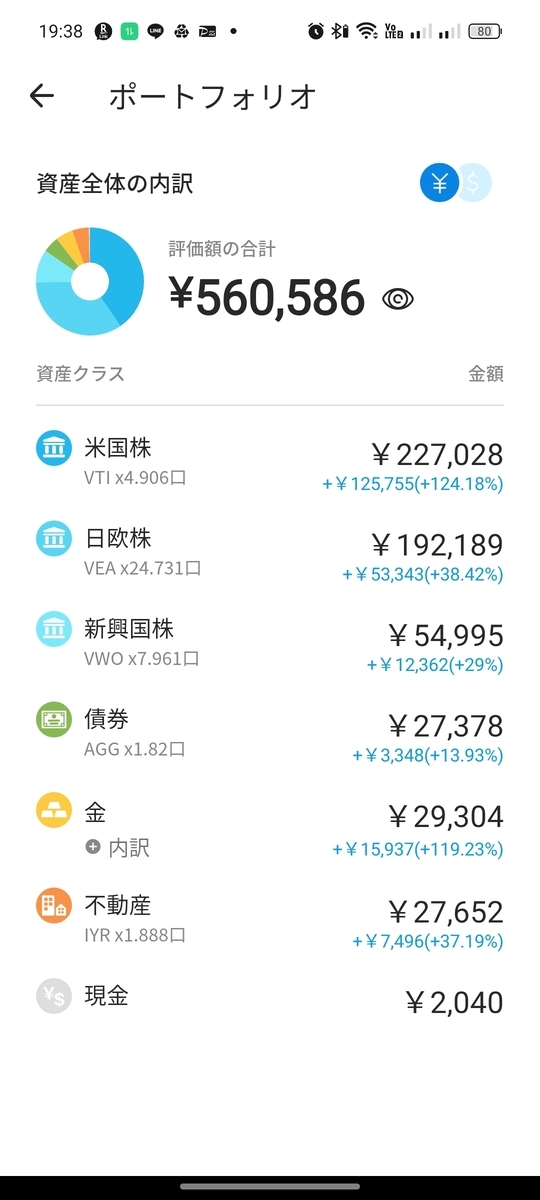Tap the 新興国株 bank icon
The image size is (540, 1200).
click(x=53, y=630)
